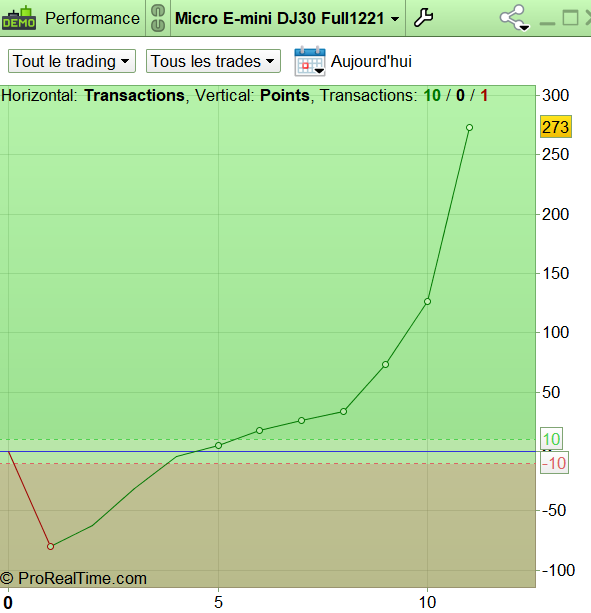
Task: Open the Tous les trades dropdown
Action: point(213,61)
